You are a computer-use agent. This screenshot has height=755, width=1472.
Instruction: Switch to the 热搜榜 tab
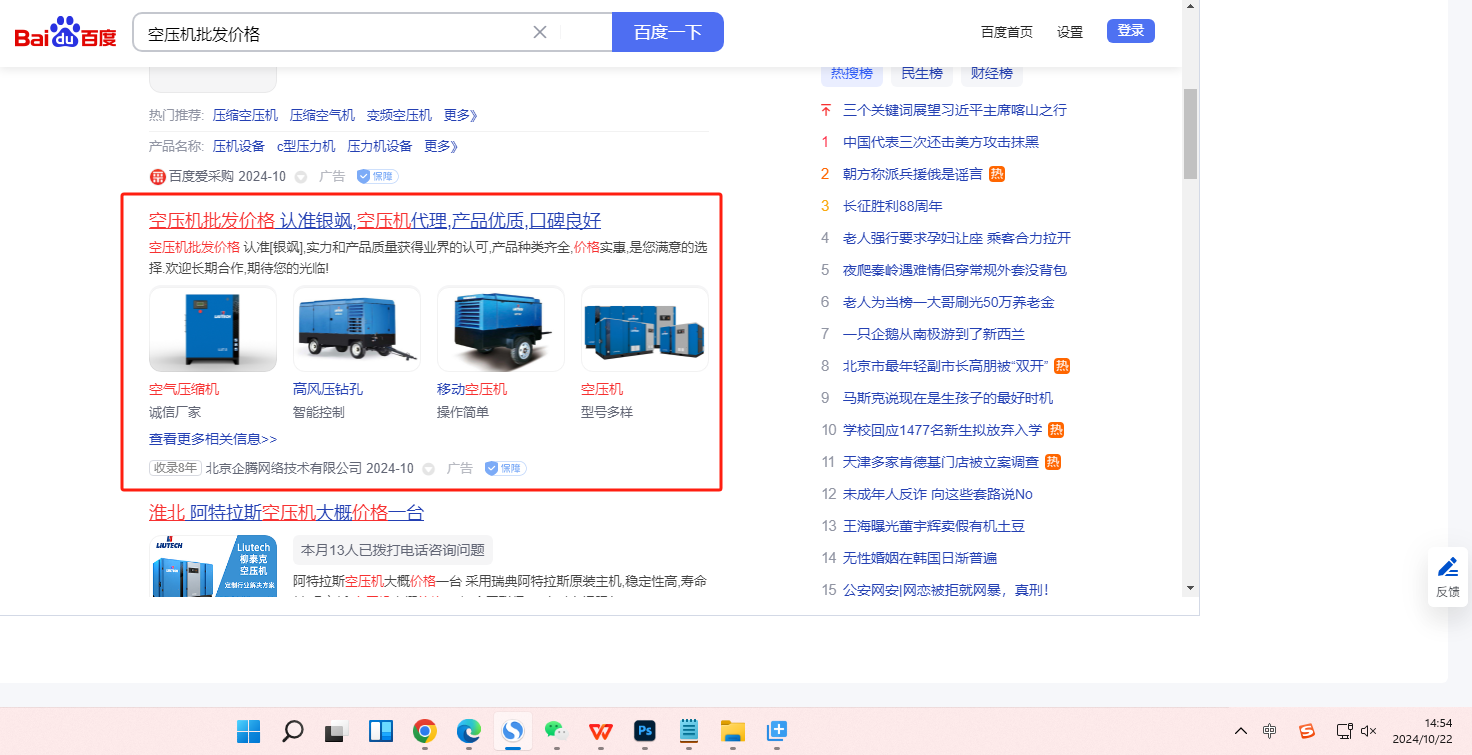pos(852,73)
